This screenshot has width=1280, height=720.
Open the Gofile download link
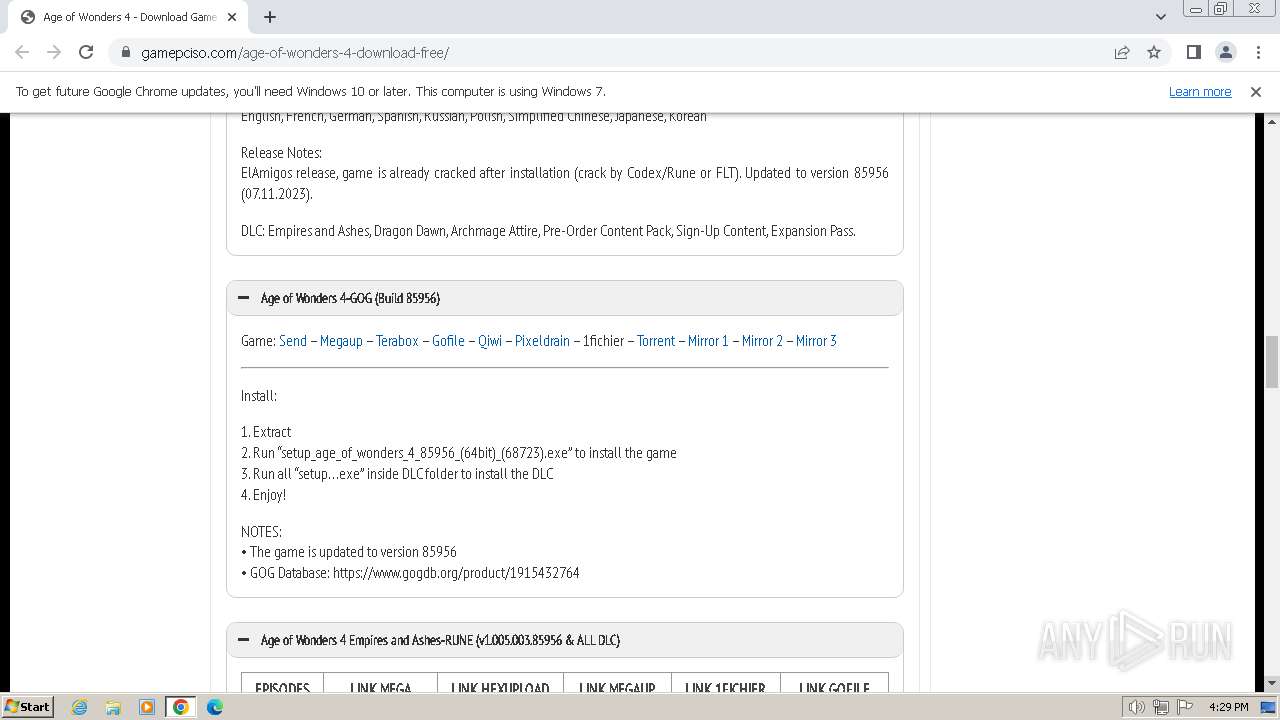pos(448,341)
